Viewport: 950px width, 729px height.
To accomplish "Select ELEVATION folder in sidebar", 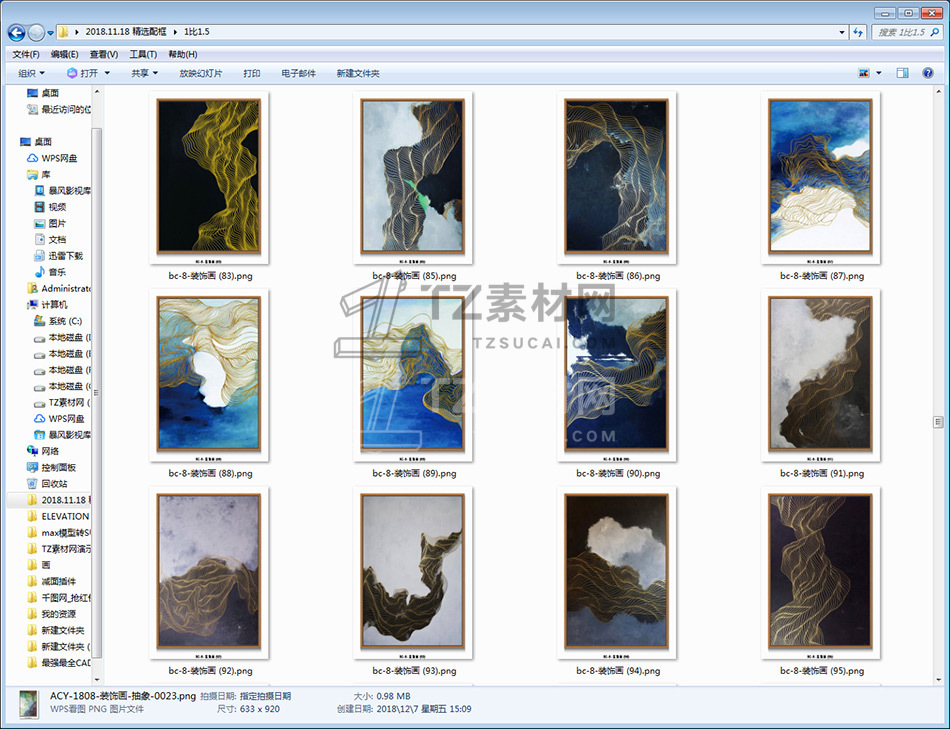I will [58, 516].
